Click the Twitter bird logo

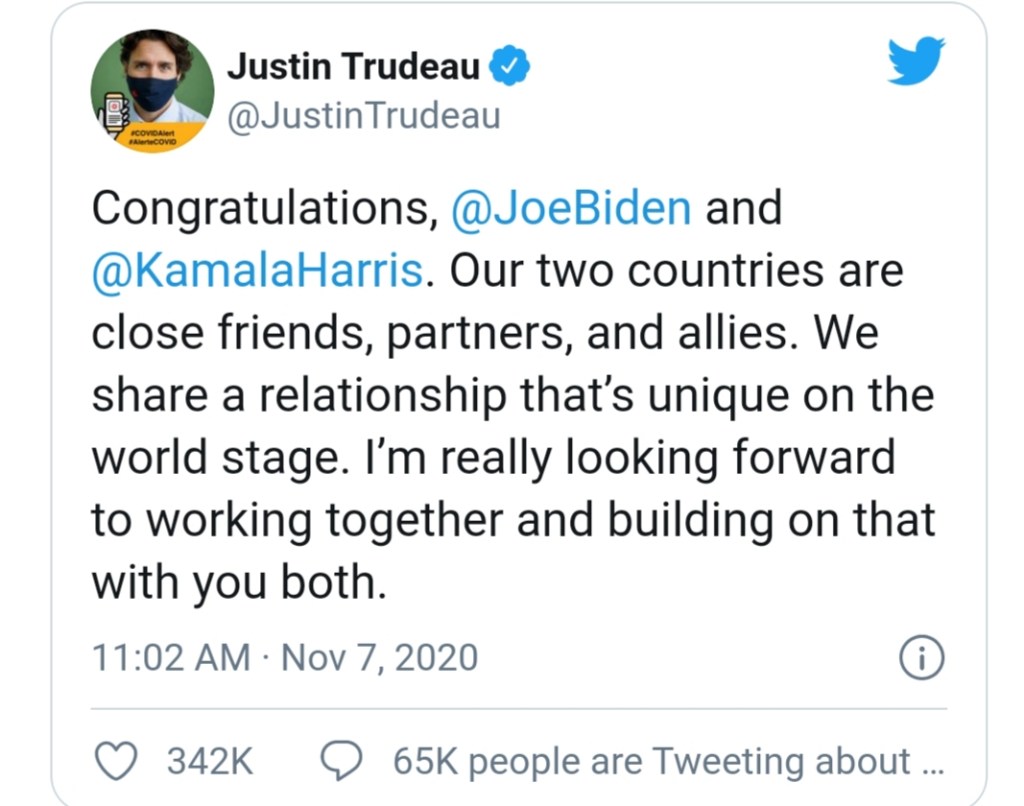915,63
